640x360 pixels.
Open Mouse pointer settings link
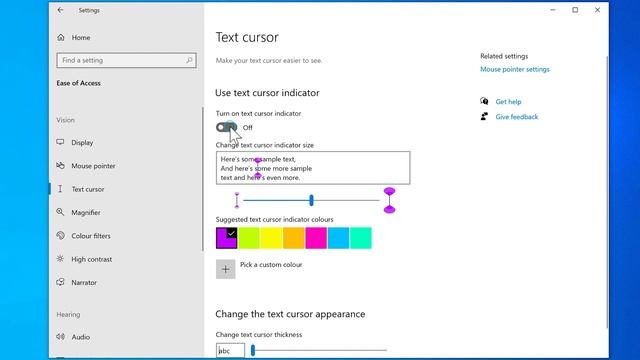click(515, 69)
